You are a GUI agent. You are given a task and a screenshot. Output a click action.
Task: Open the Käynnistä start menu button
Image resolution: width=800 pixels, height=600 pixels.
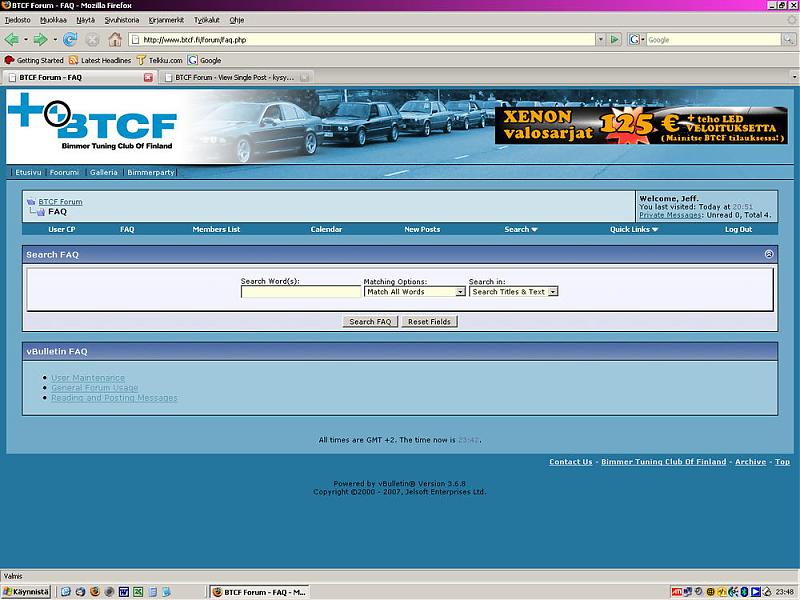point(26,592)
